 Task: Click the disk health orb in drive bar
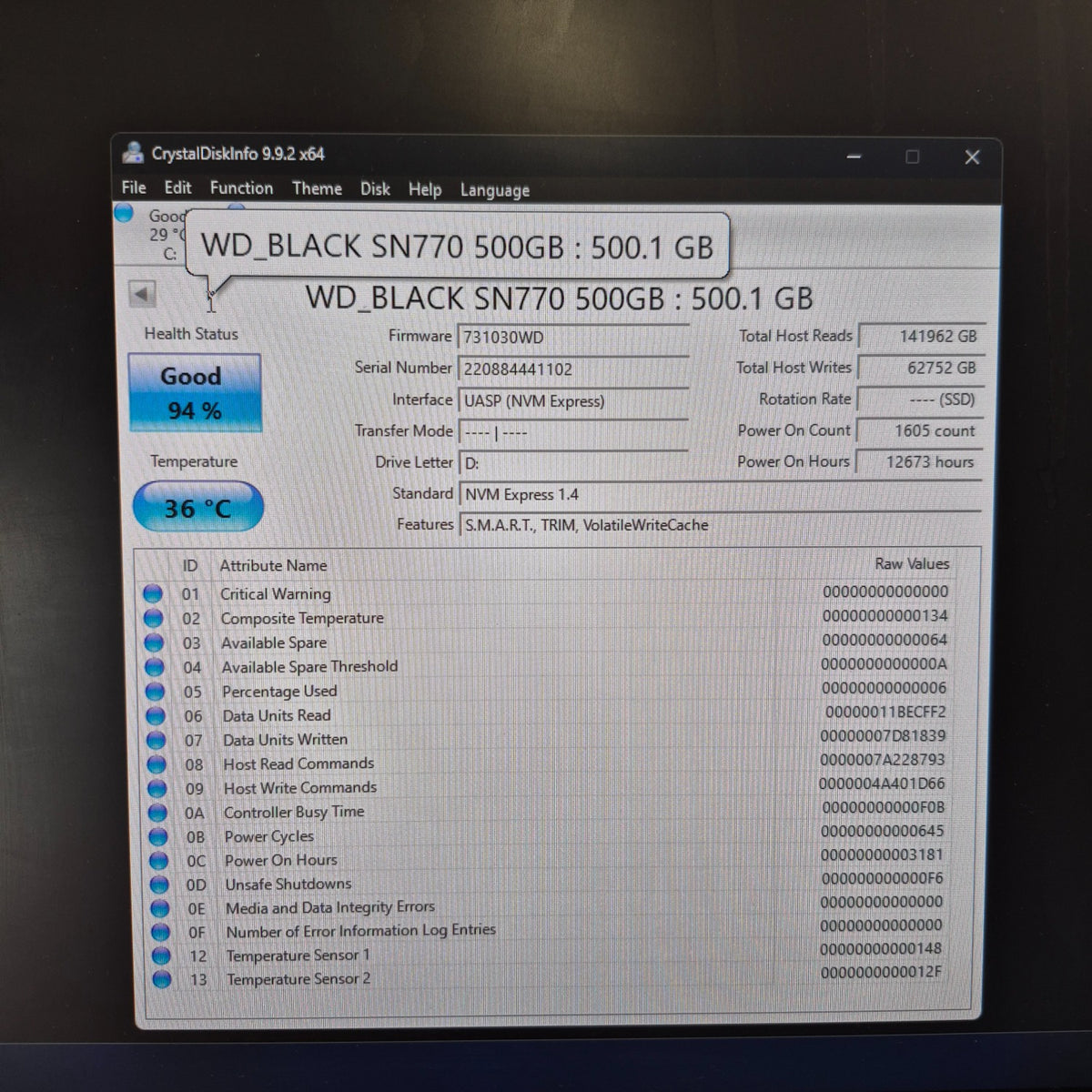125,214
